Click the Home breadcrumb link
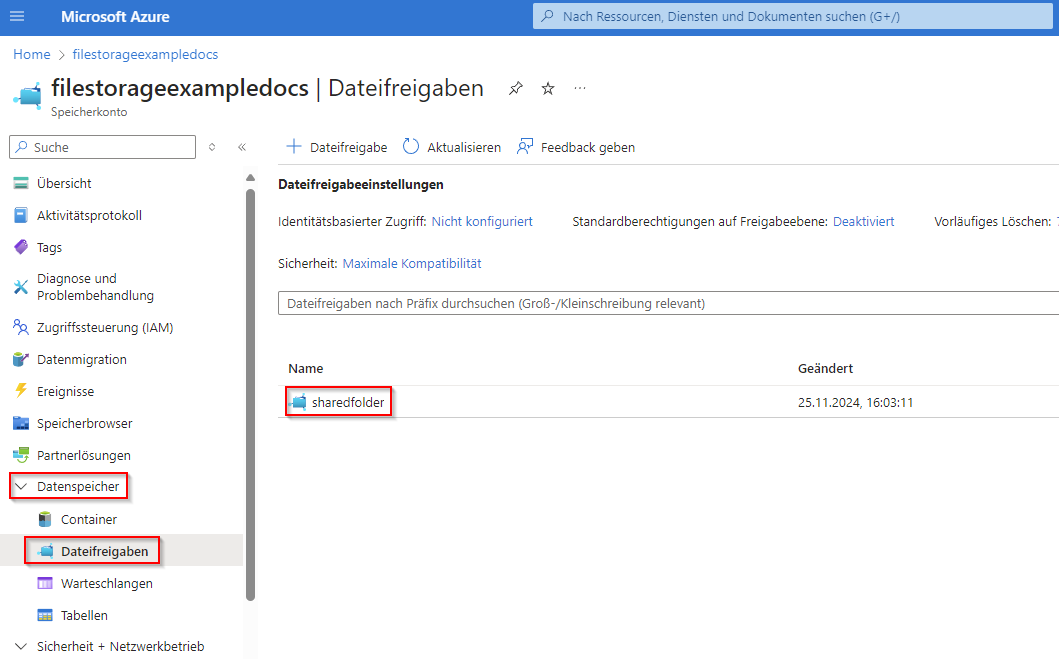This screenshot has width=1059, height=659. pos(32,54)
